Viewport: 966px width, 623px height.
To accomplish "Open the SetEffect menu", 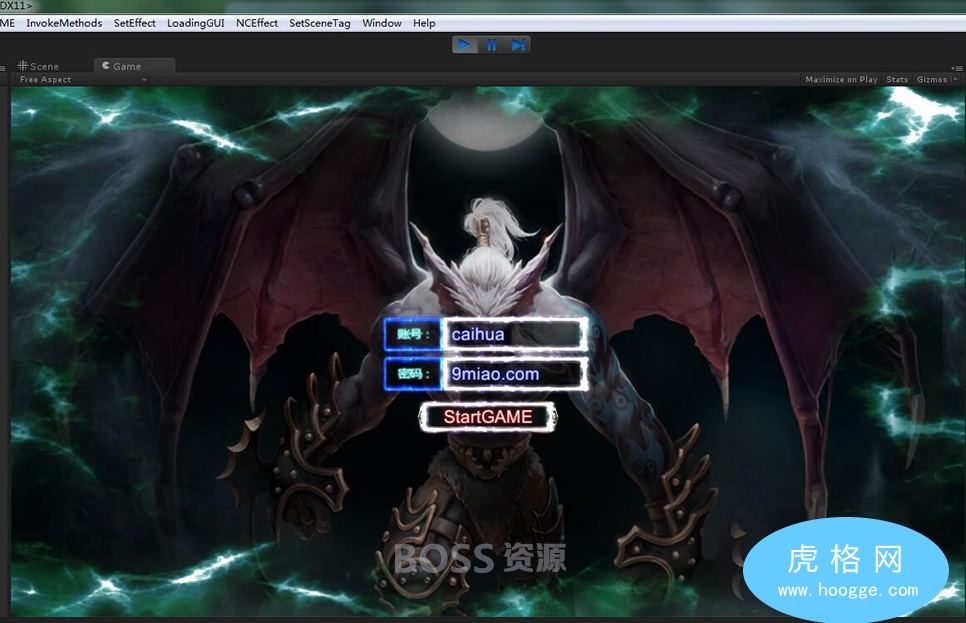I will [x=134, y=23].
